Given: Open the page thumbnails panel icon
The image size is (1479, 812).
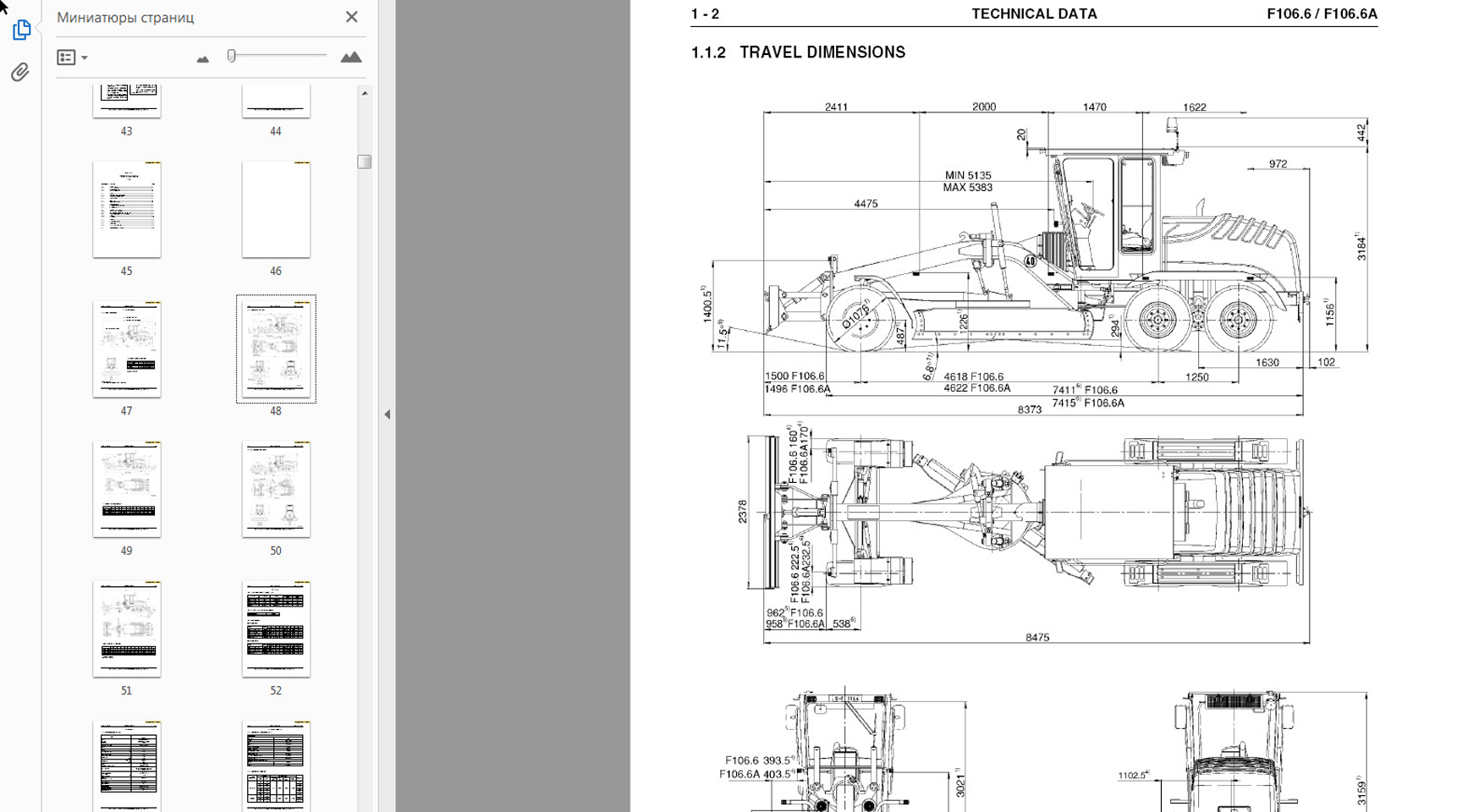Looking at the screenshot, I should [21, 30].
